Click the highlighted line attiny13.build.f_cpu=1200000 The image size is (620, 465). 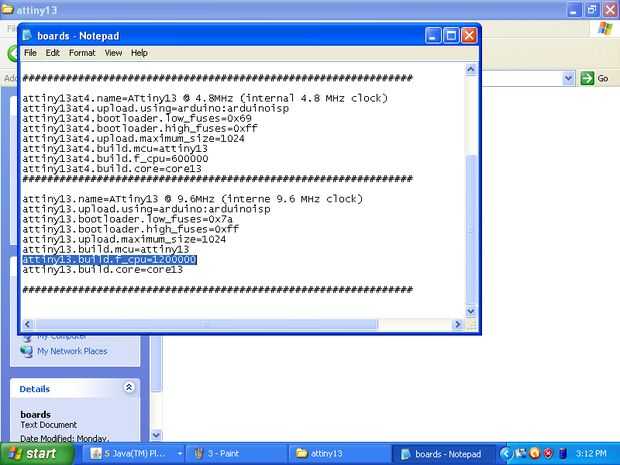point(110,259)
